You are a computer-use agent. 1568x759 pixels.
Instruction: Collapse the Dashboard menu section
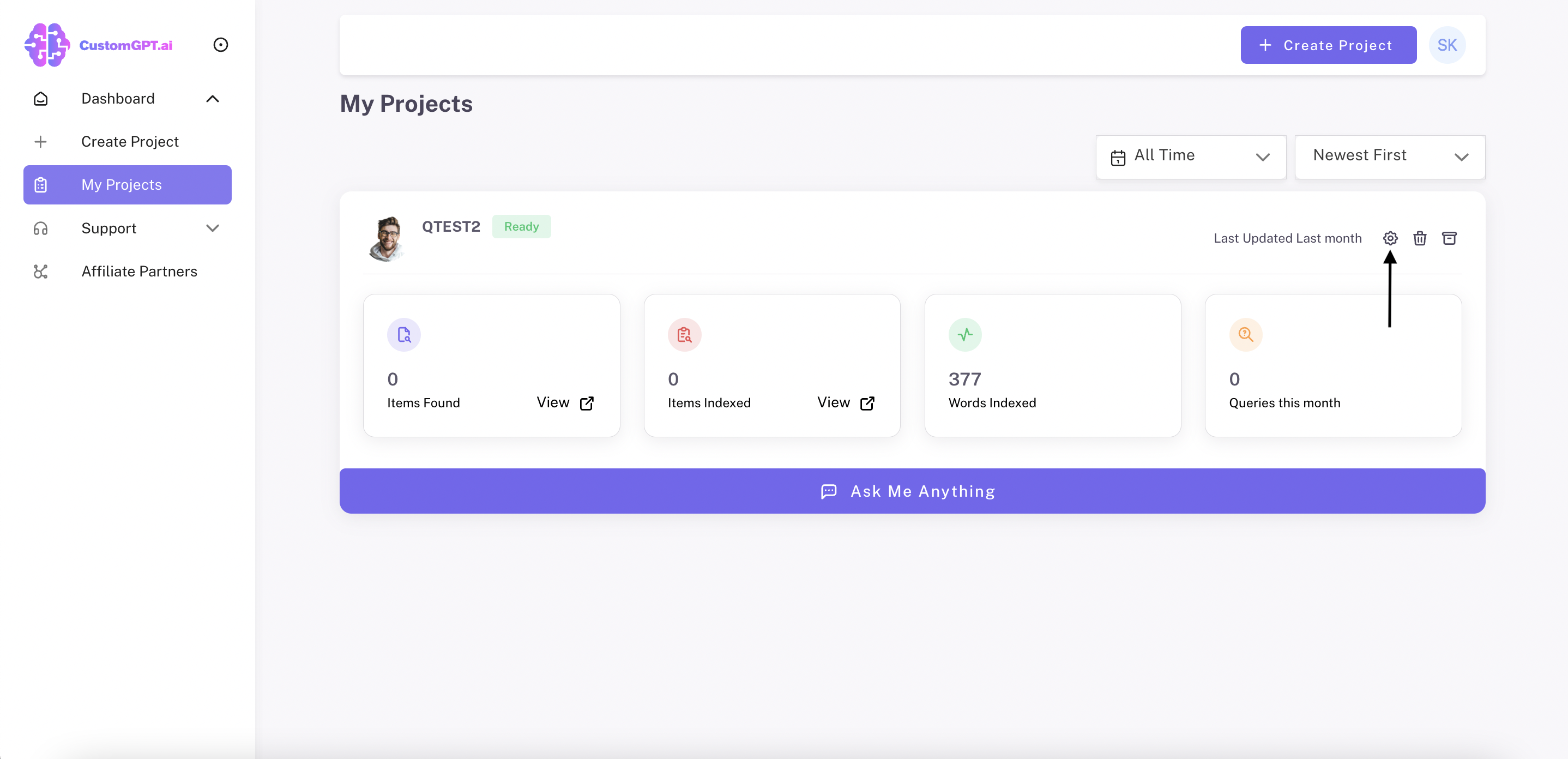pos(213,99)
